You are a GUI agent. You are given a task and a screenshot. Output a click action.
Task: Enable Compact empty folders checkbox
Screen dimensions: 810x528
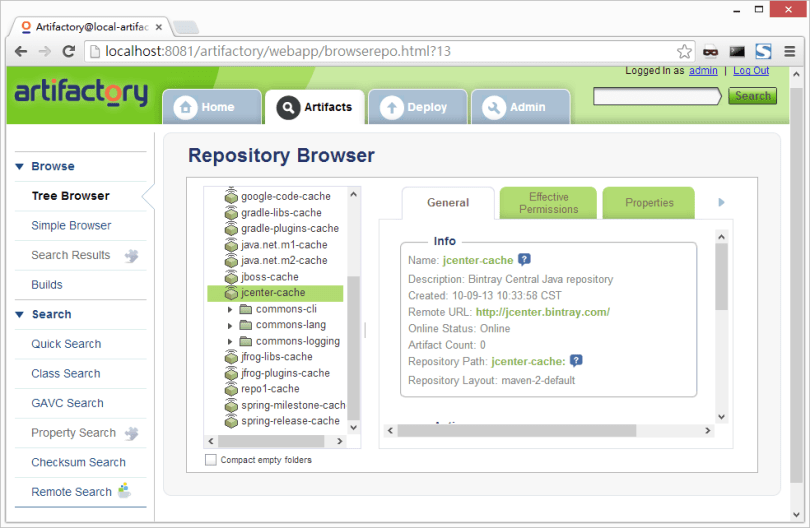pyautogui.click(x=210, y=460)
